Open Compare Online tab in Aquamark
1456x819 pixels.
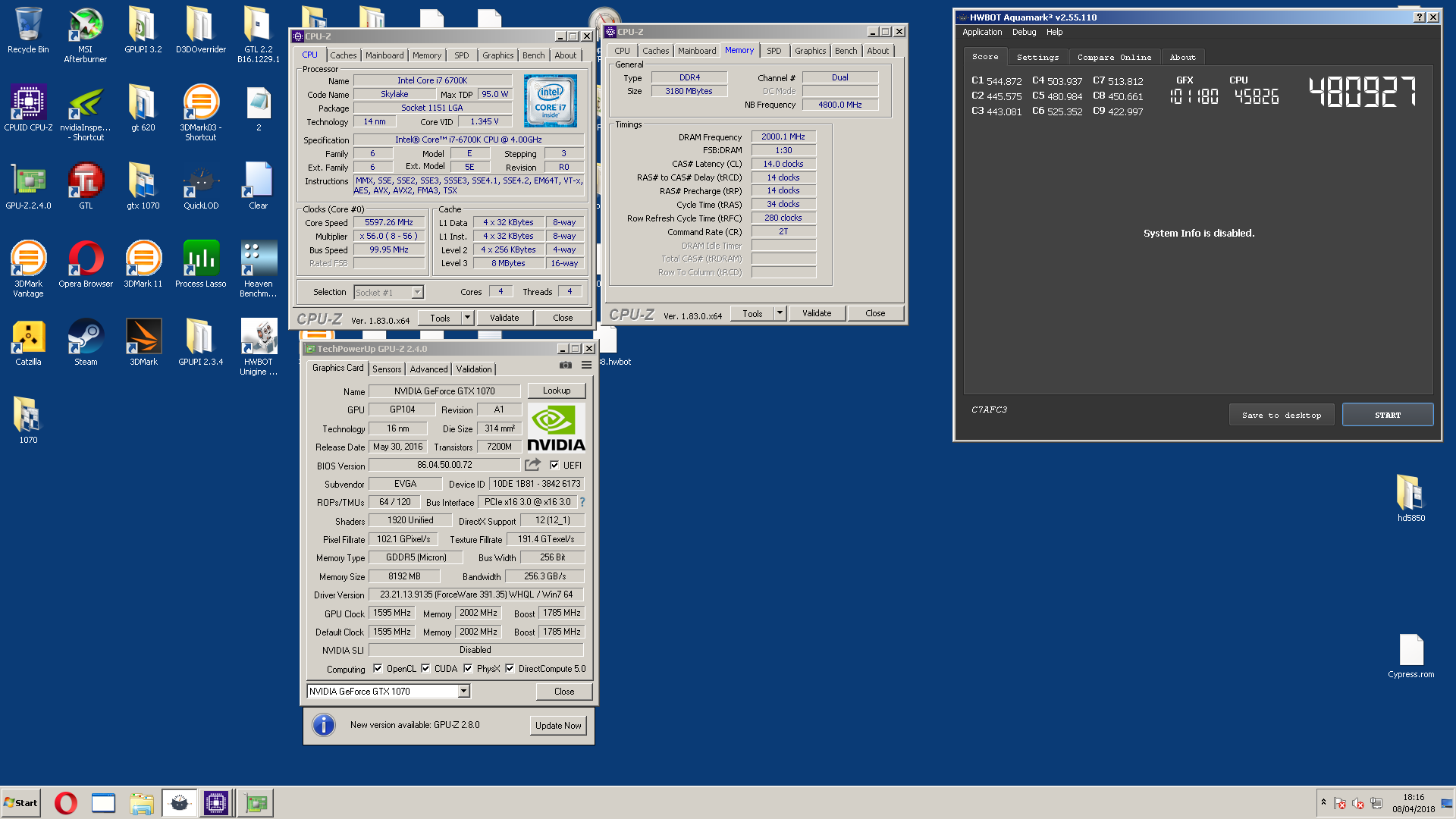[x=1114, y=58]
